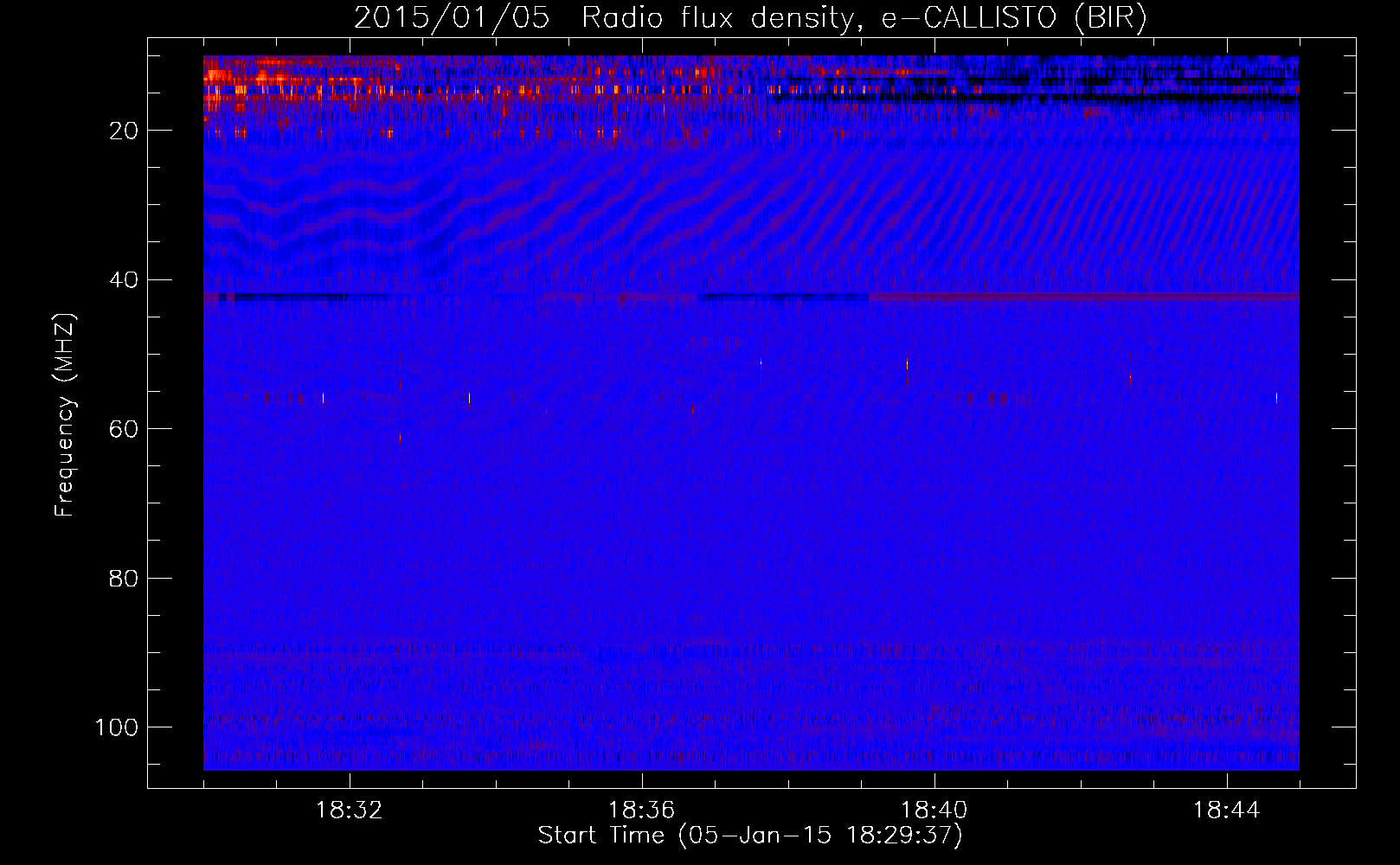Image resolution: width=1400 pixels, height=865 pixels.
Task: Select the 18:44 time tick label
Action: coord(1227,811)
